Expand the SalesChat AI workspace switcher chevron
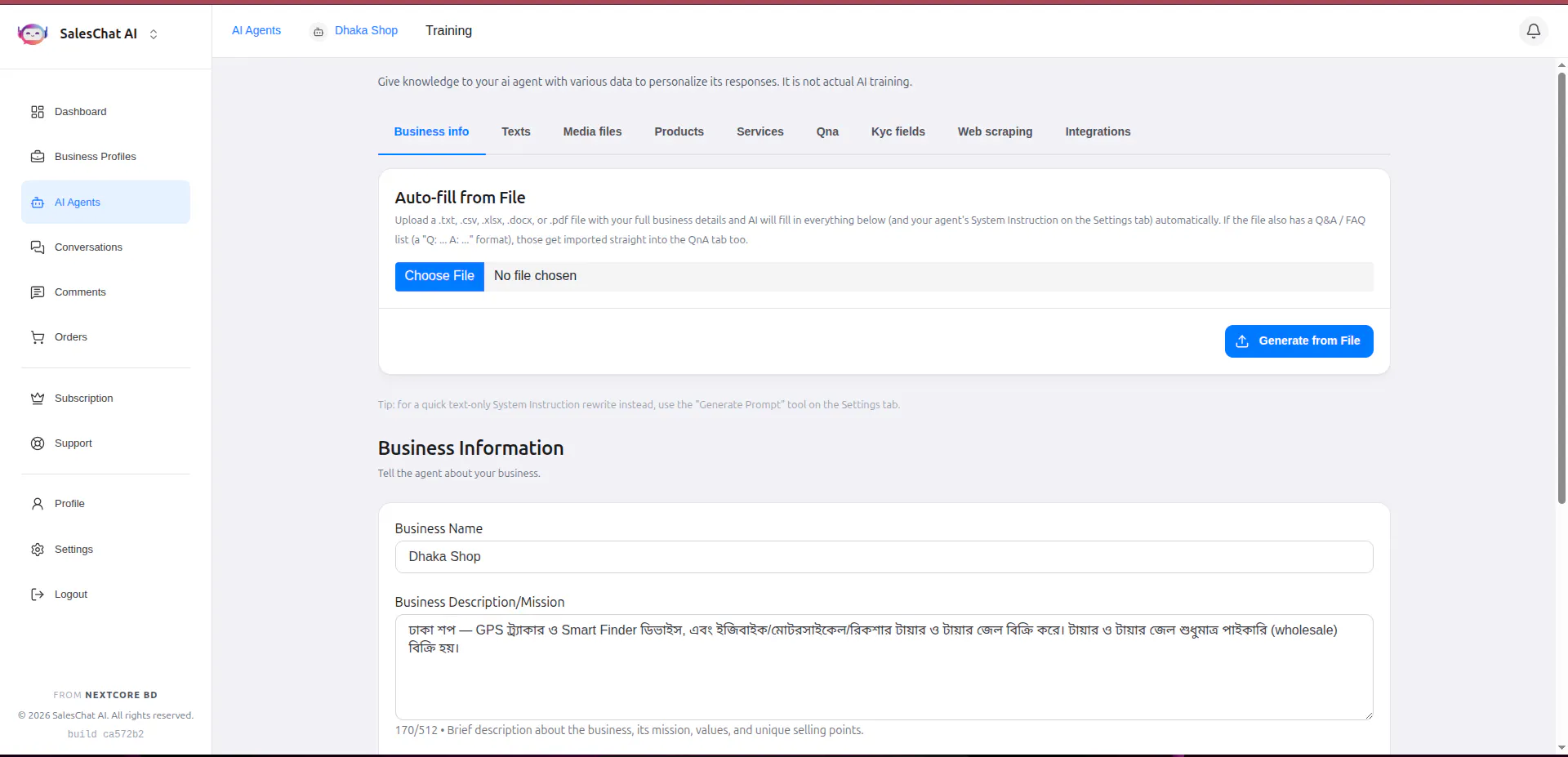Image resolution: width=1568 pixels, height=757 pixels. [154, 34]
